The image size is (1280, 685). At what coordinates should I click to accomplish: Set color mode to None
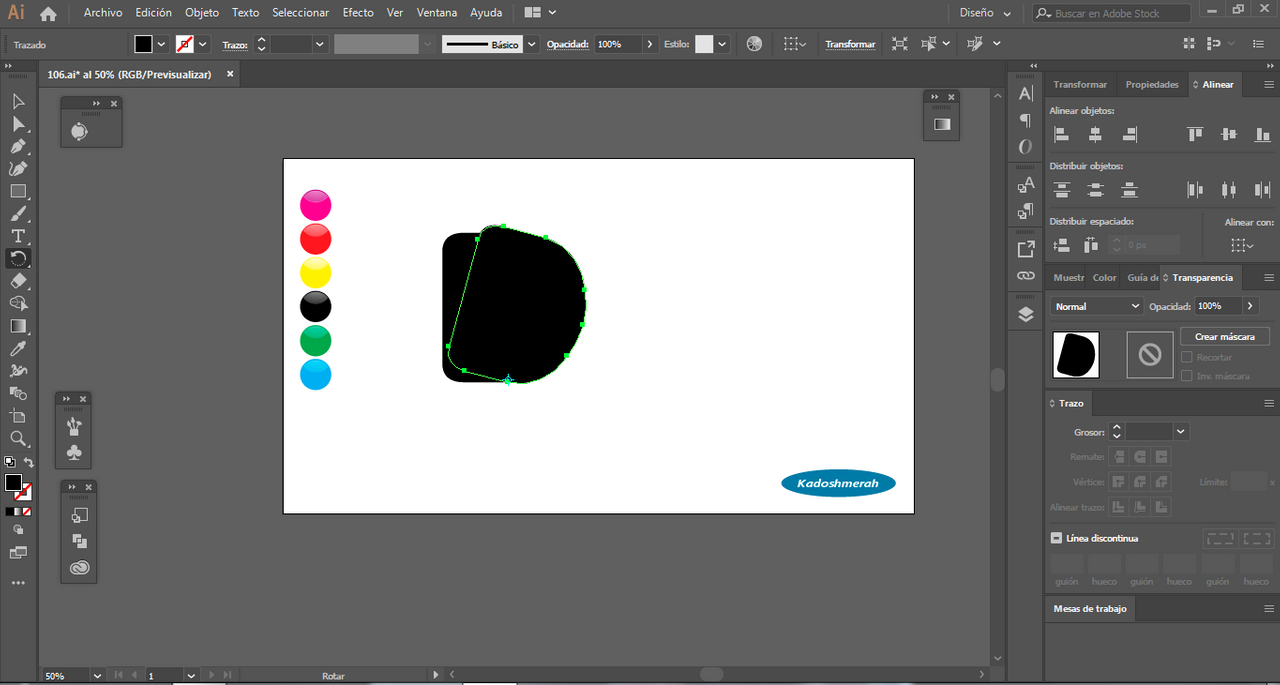[27, 511]
